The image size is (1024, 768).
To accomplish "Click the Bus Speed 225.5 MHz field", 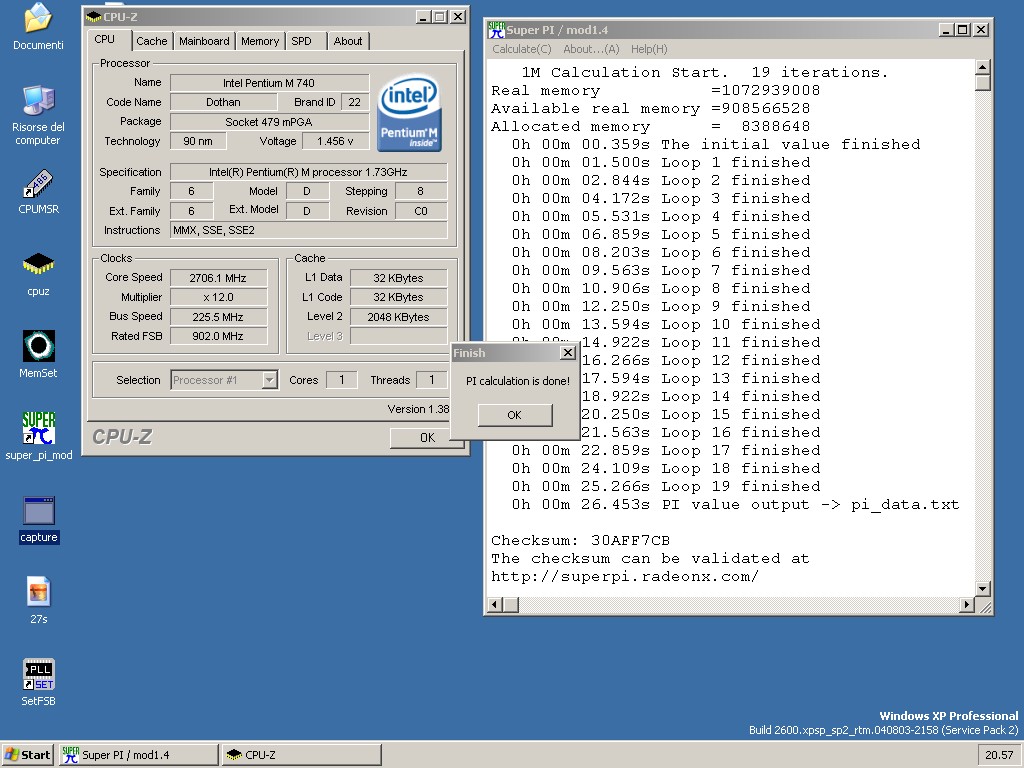I will click(x=218, y=317).
